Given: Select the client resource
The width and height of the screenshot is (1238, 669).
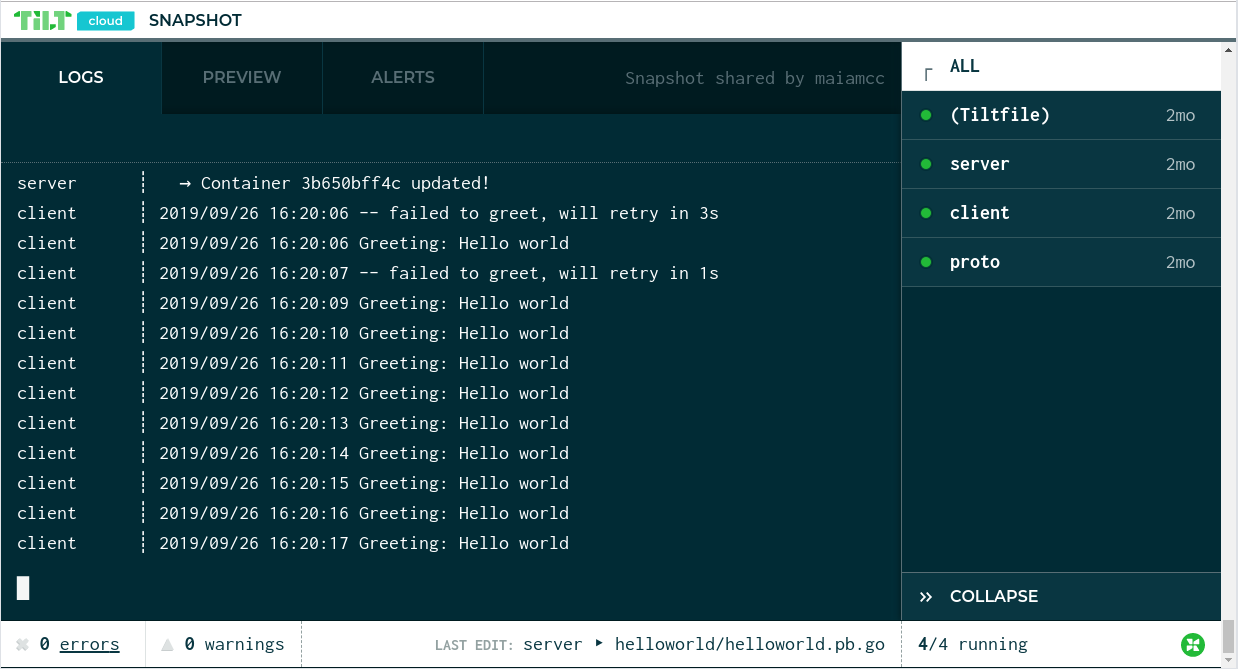Looking at the screenshot, I should [x=1061, y=213].
